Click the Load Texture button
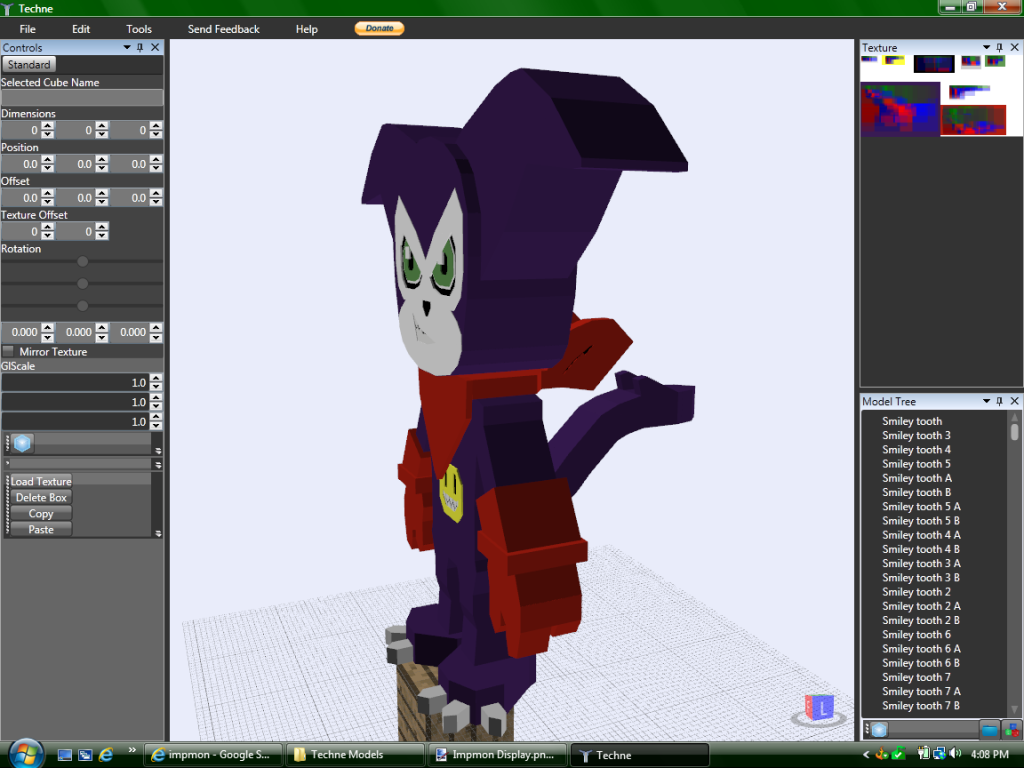Viewport: 1024px width, 768px height. click(x=41, y=481)
